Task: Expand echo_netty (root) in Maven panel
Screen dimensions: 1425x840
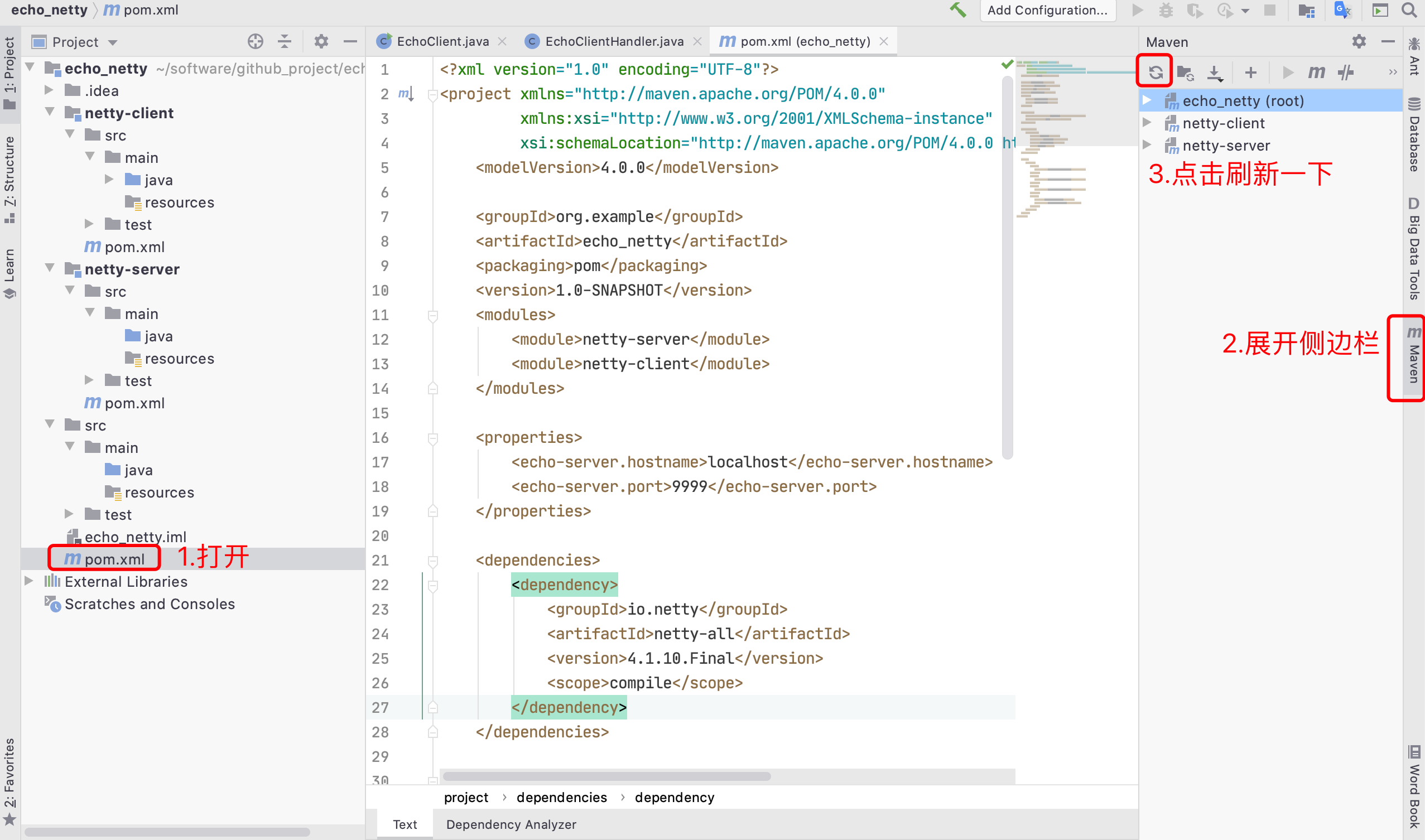Action: coord(1148,100)
